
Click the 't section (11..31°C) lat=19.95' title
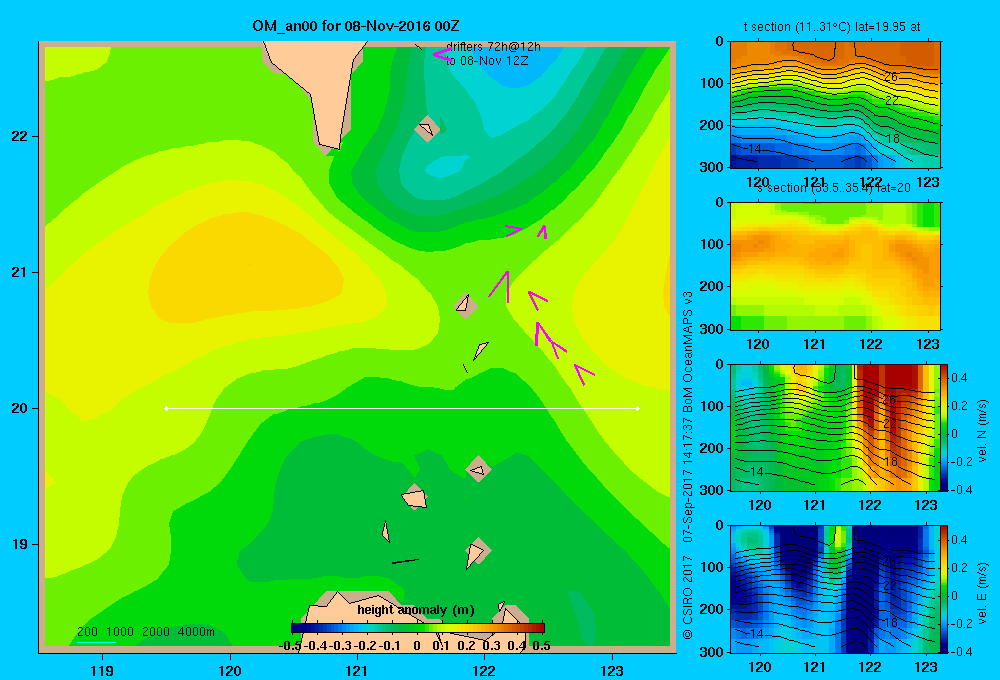(x=832, y=27)
